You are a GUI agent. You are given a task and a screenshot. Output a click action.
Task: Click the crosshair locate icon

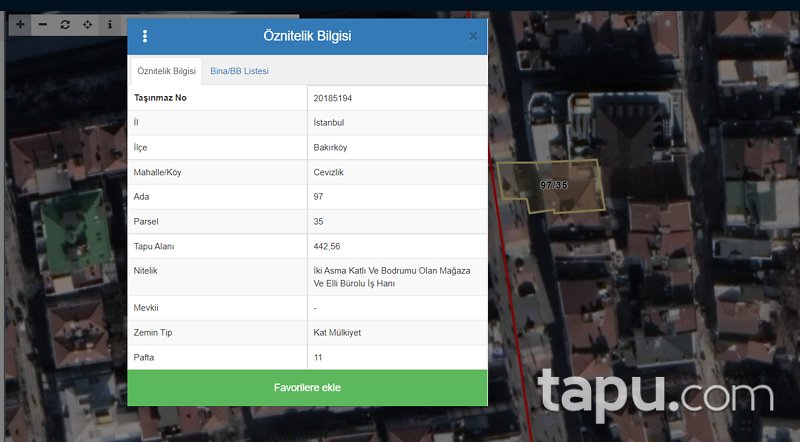coord(87,24)
